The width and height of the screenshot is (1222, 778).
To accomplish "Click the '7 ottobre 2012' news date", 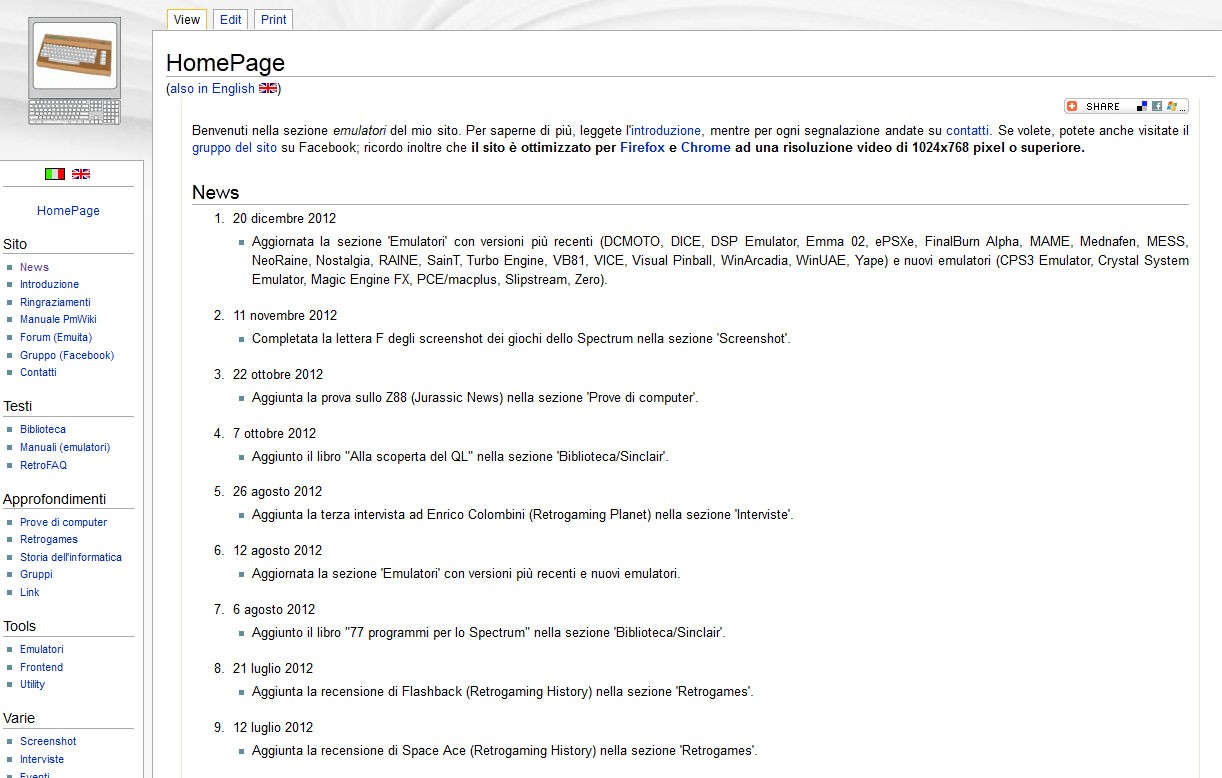I will coord(274,433).
